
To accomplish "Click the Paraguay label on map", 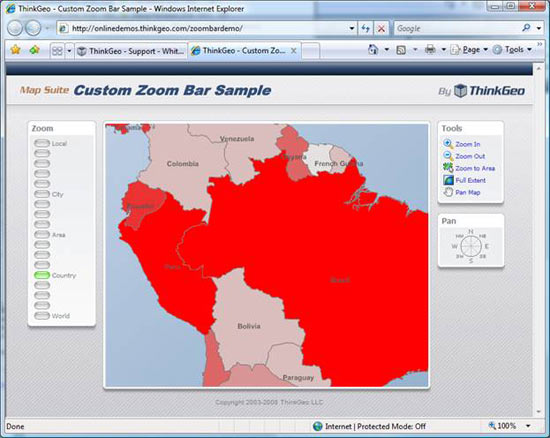I will (x=298, y=378).
